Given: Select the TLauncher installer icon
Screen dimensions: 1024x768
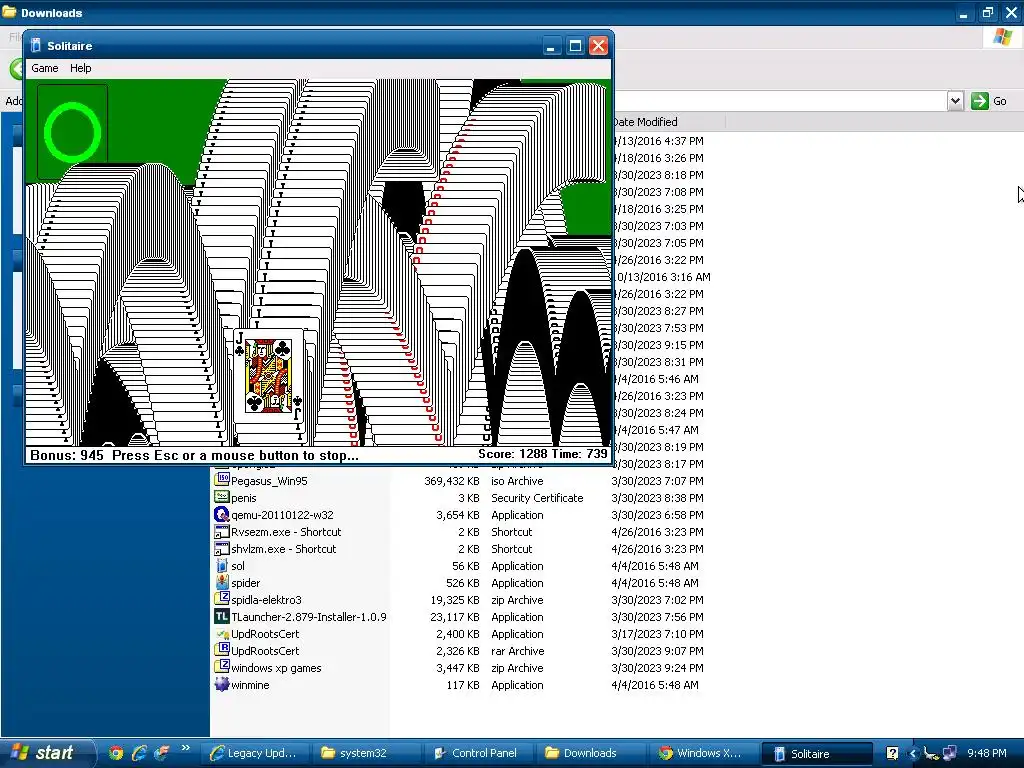Looking at the screenshot, I should [x=222, y=616].
